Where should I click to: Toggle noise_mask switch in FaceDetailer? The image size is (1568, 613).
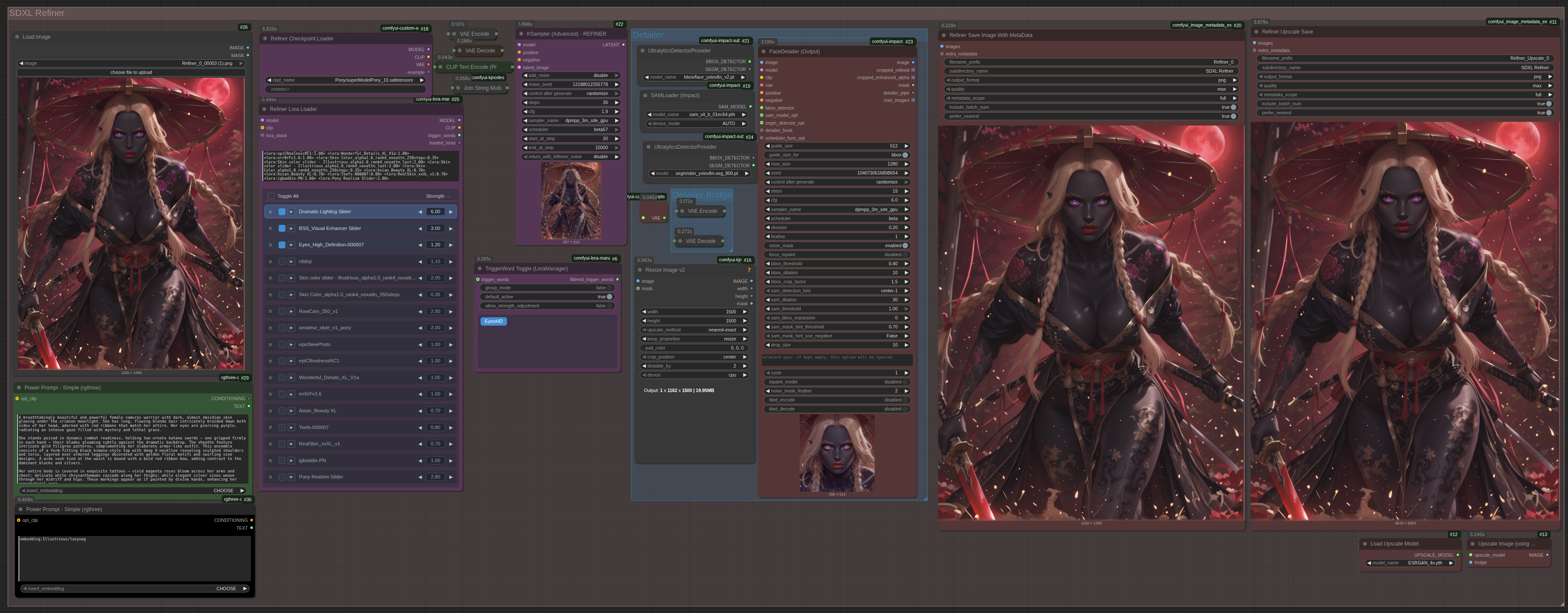point(905,246)
